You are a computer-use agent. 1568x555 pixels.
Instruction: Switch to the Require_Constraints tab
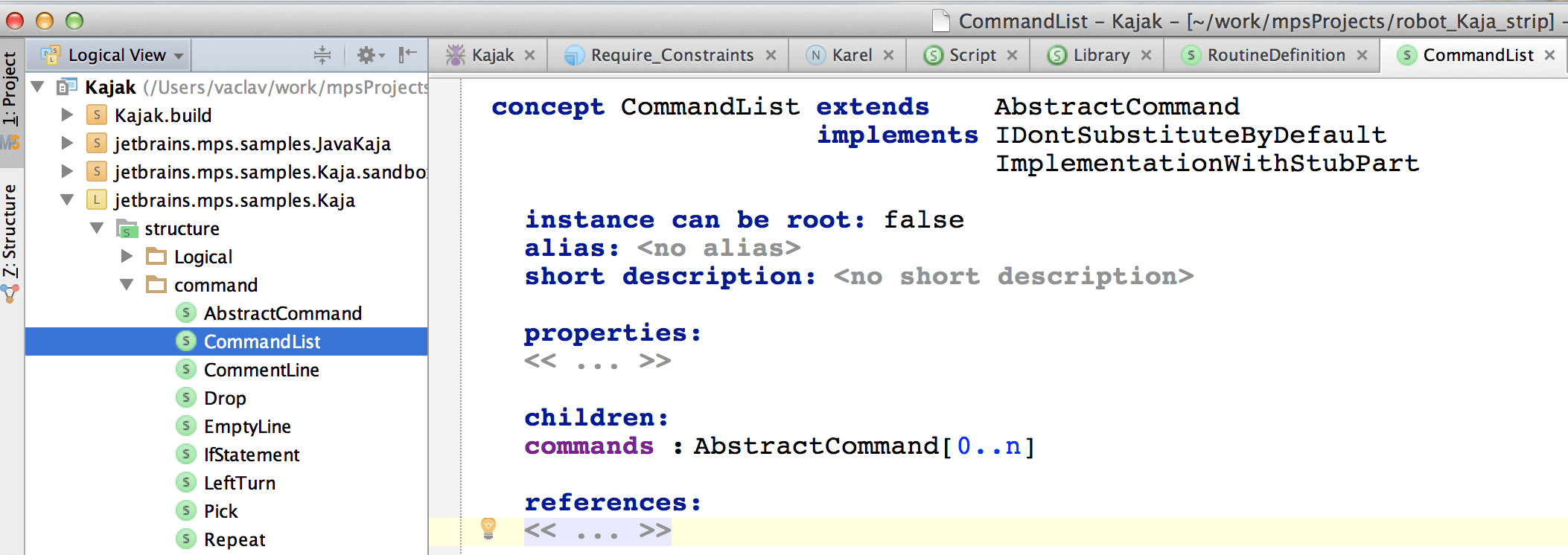pyautogui.click(x=671, y=55)
